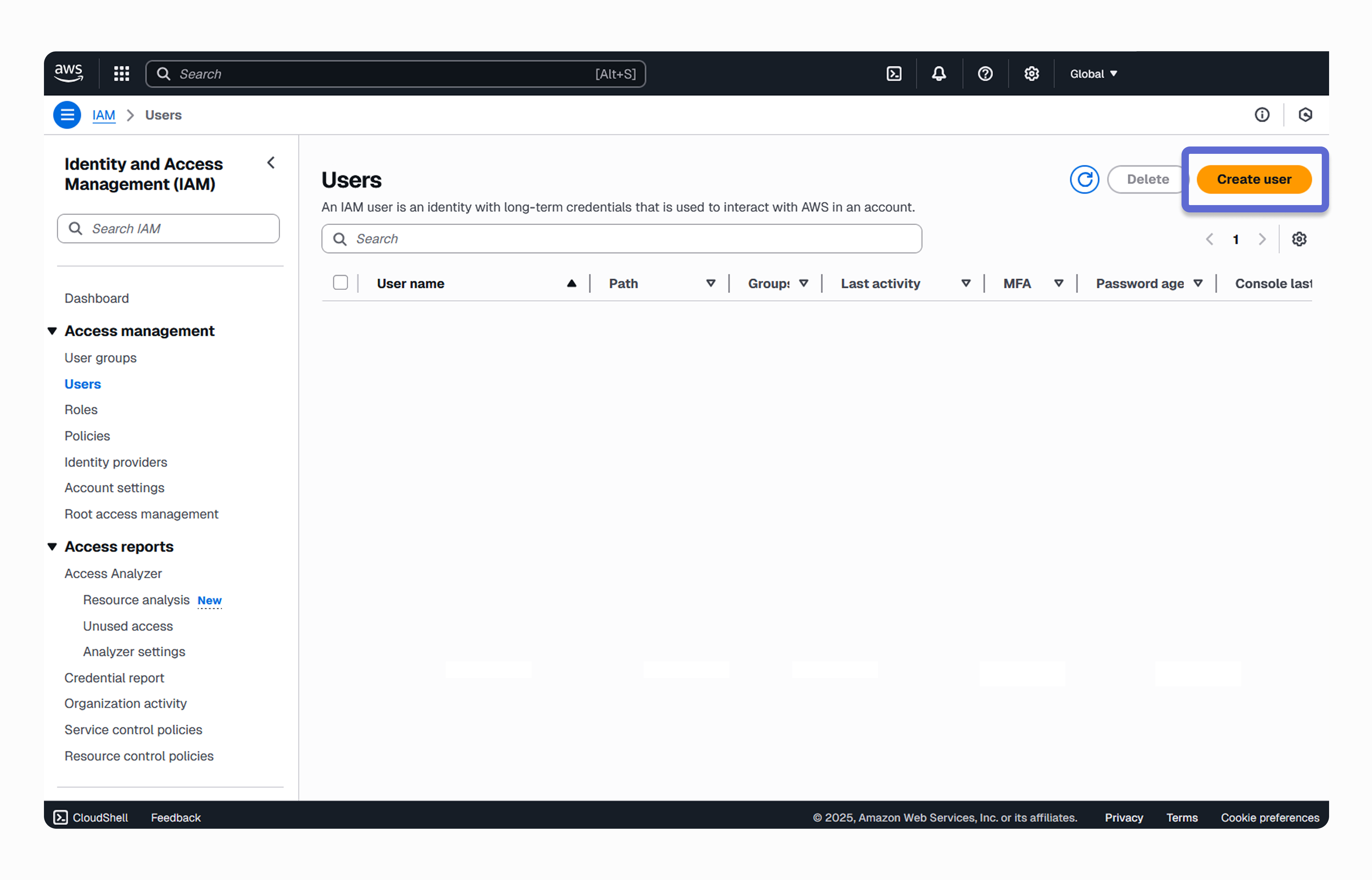1372x880 pixels.
Task: Toggle the blue hamburger navigation menu icon
Action: 67,115
